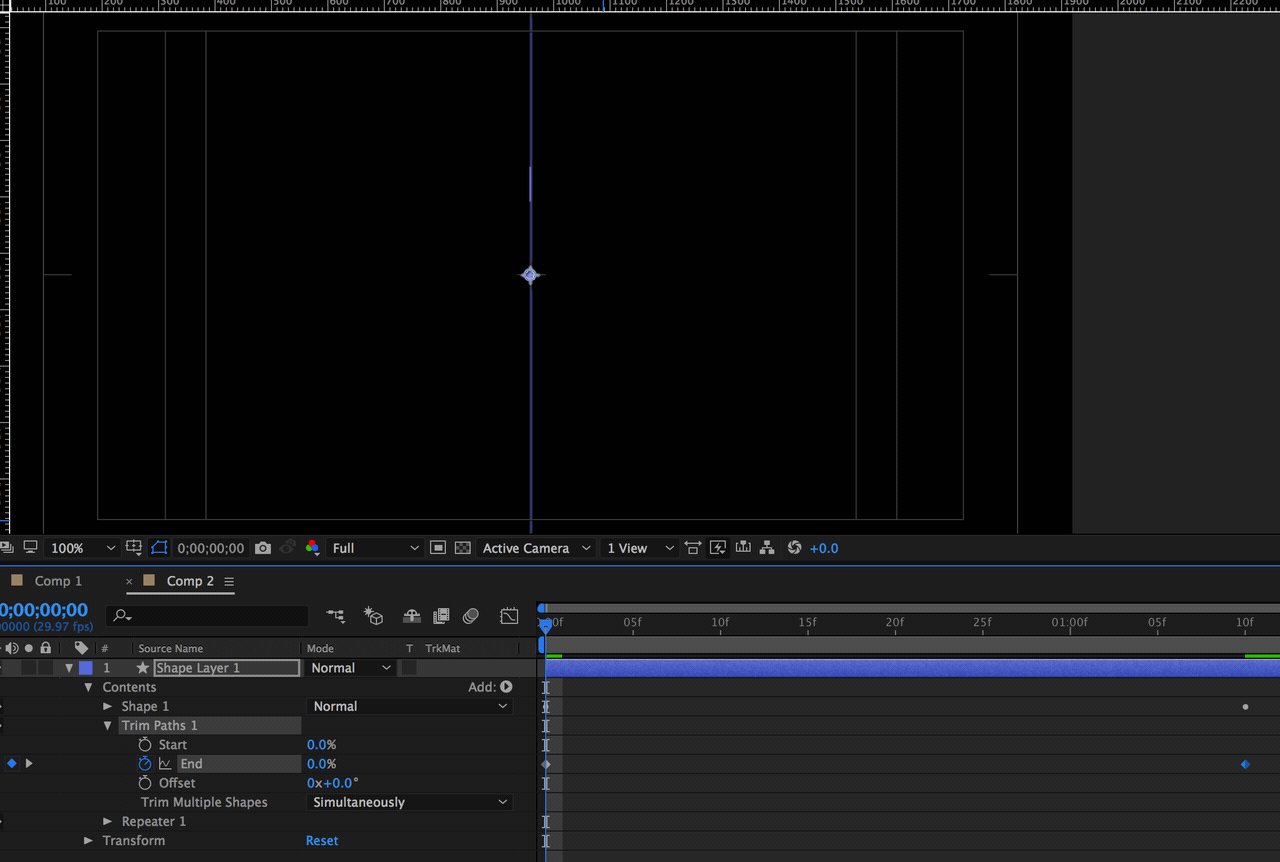Toggle the draft 3D icon
This screenshot has width=1280, height=862.
(x=374, y=616)
